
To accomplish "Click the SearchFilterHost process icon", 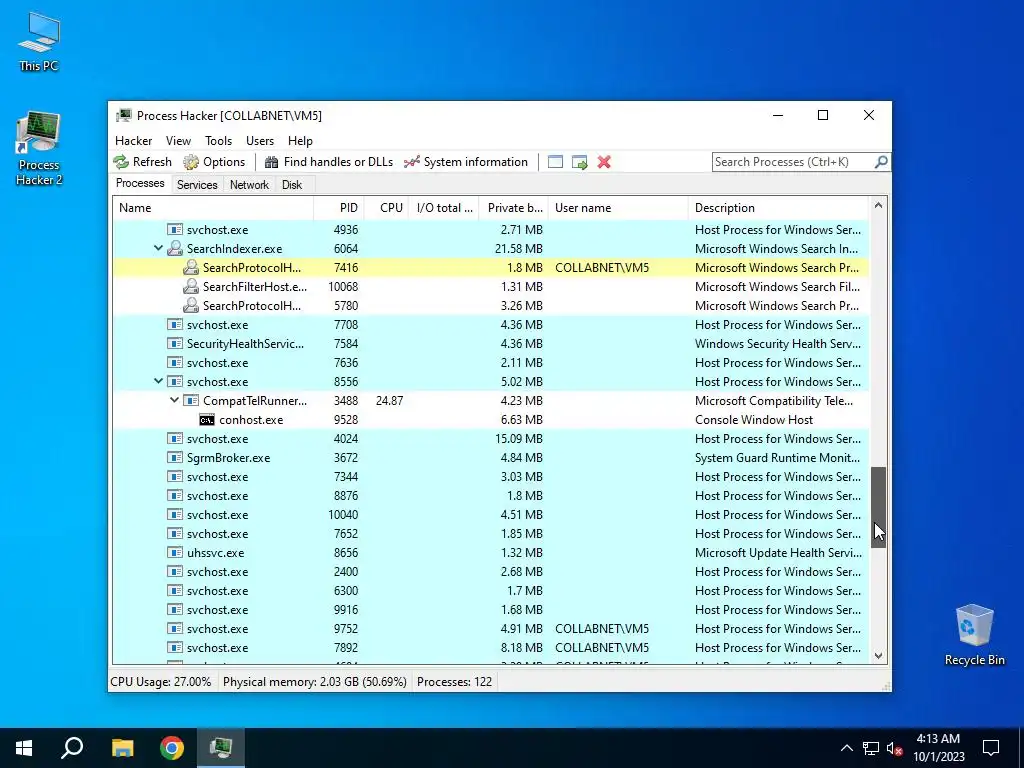I will [x=191, y=286].
